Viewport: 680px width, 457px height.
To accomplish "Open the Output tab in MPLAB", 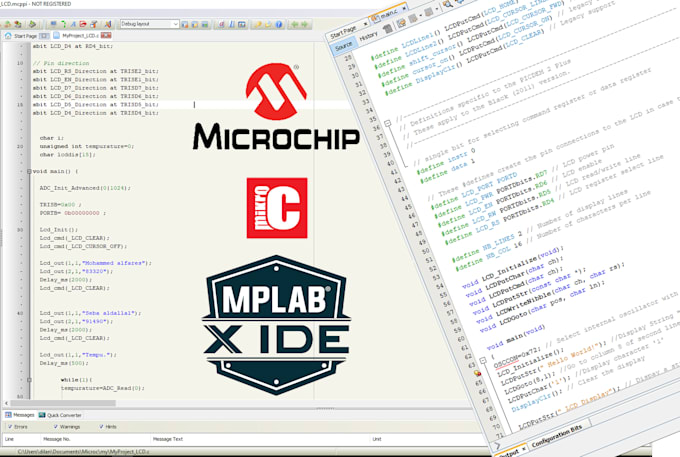I will pyautogui.click(x=510, y=452).
